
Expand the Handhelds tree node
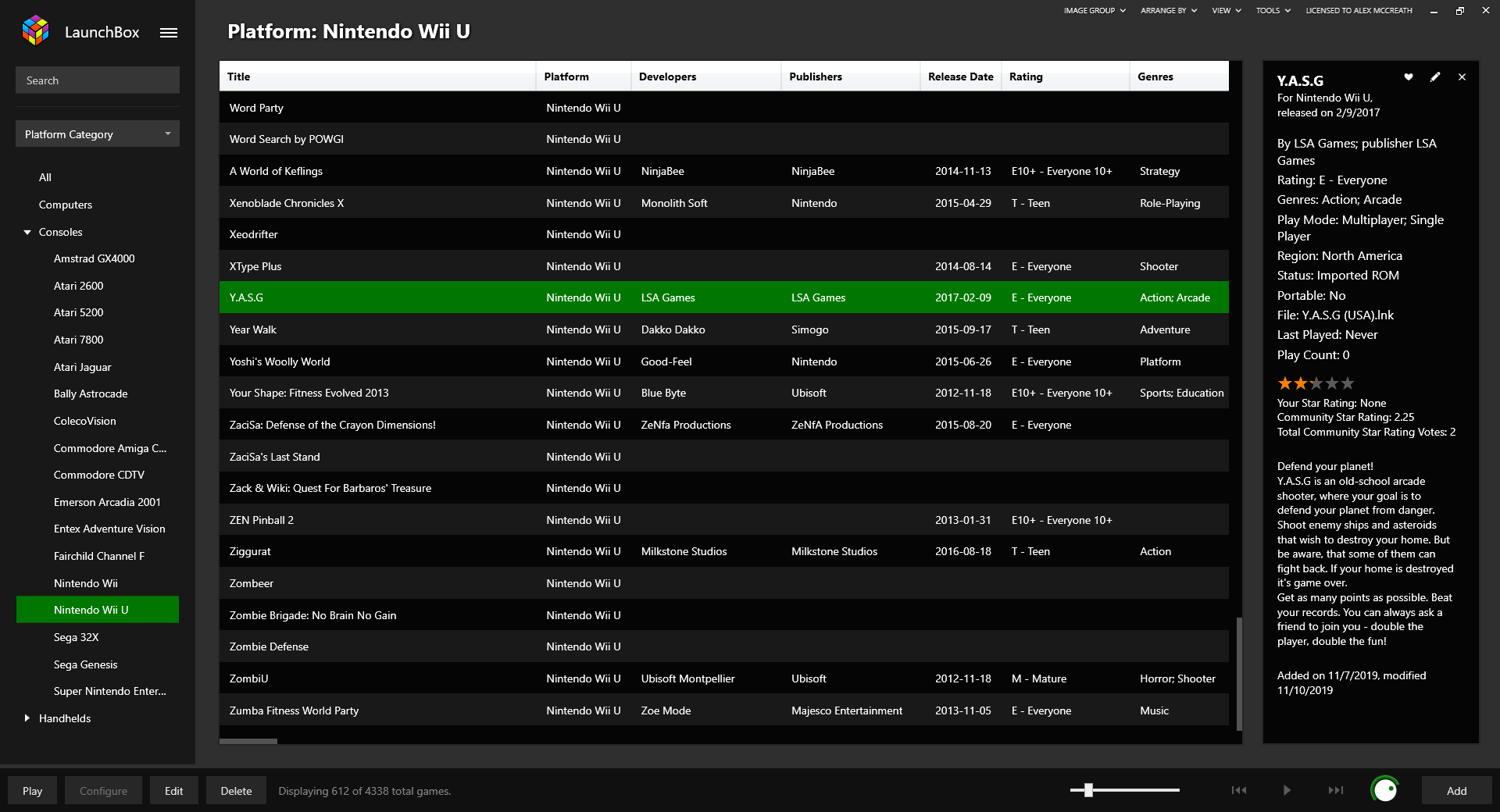coord(27,718)
